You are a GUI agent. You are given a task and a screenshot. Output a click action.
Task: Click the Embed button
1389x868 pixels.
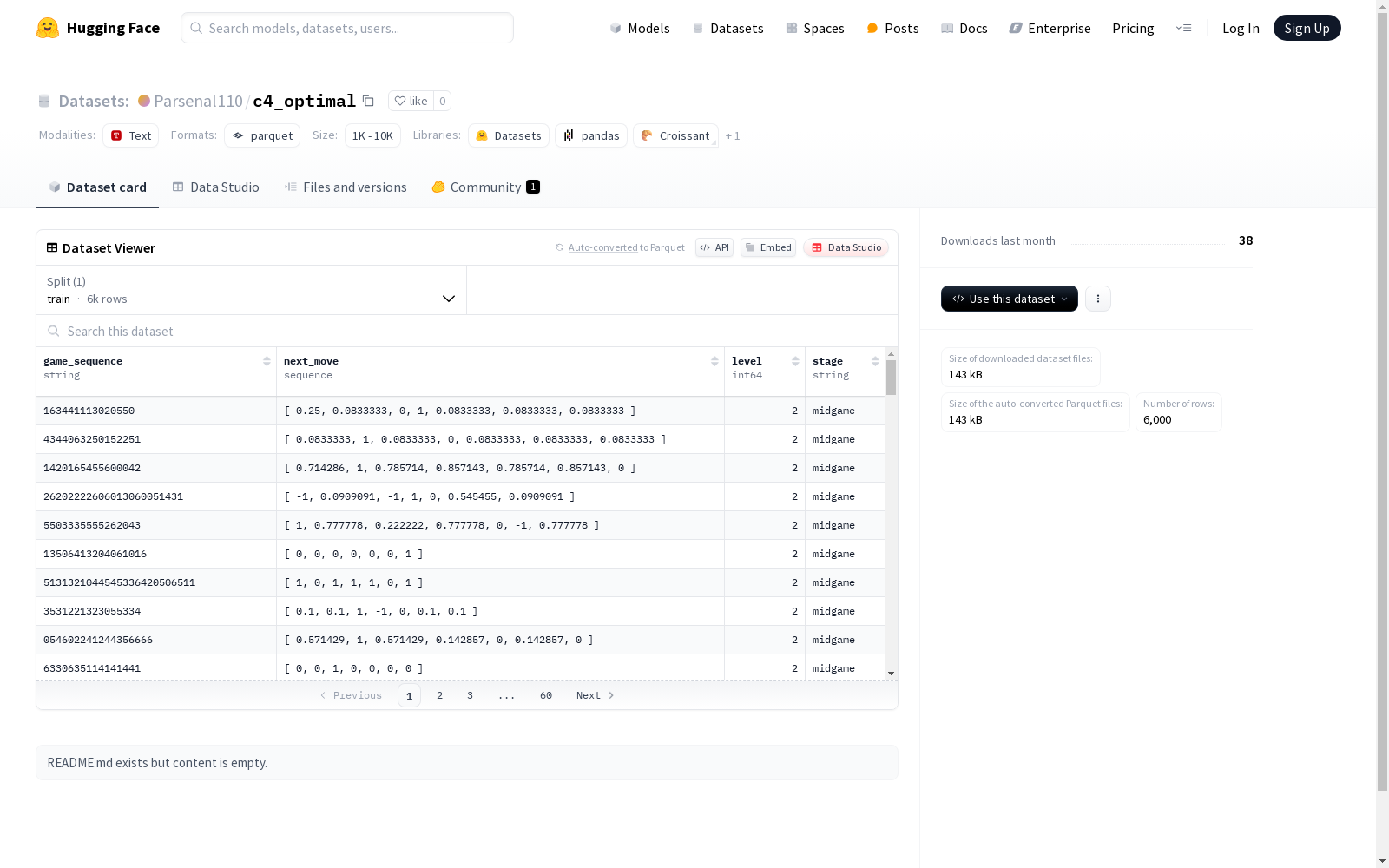(768, 247)
